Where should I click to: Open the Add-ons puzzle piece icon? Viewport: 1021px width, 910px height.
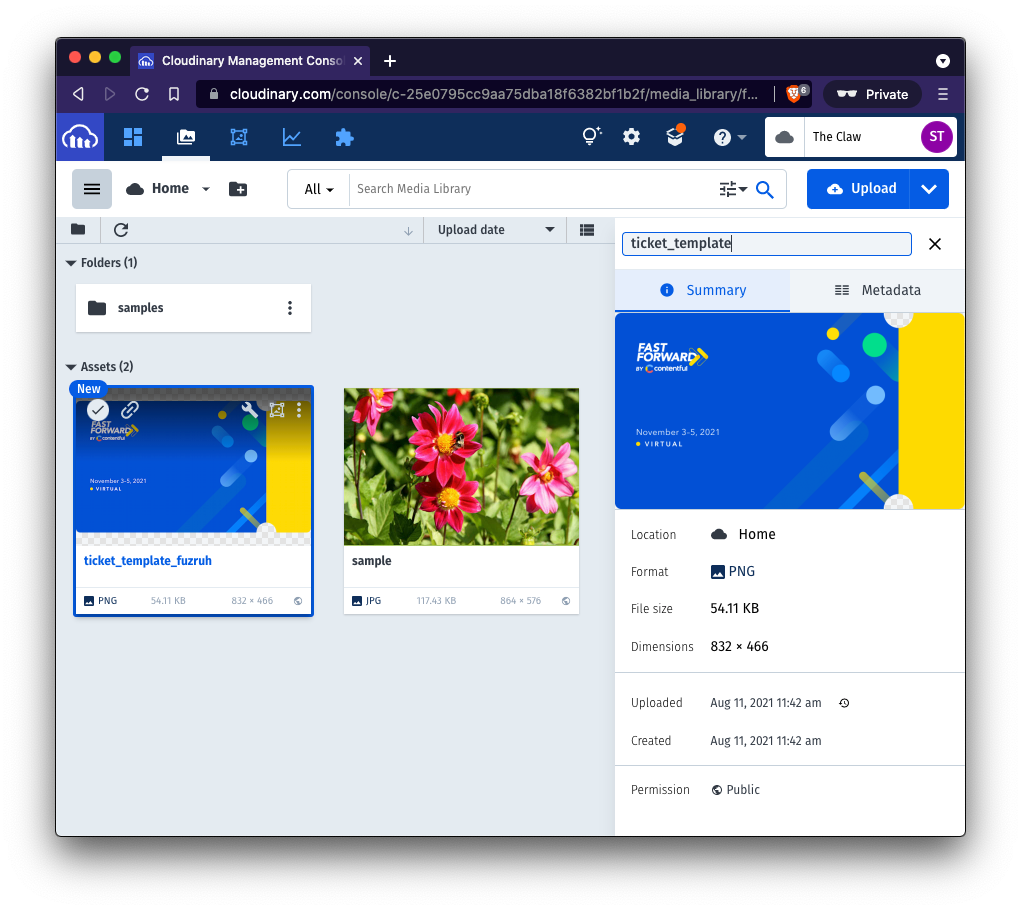pyautogui.click(x=344, y=137)
